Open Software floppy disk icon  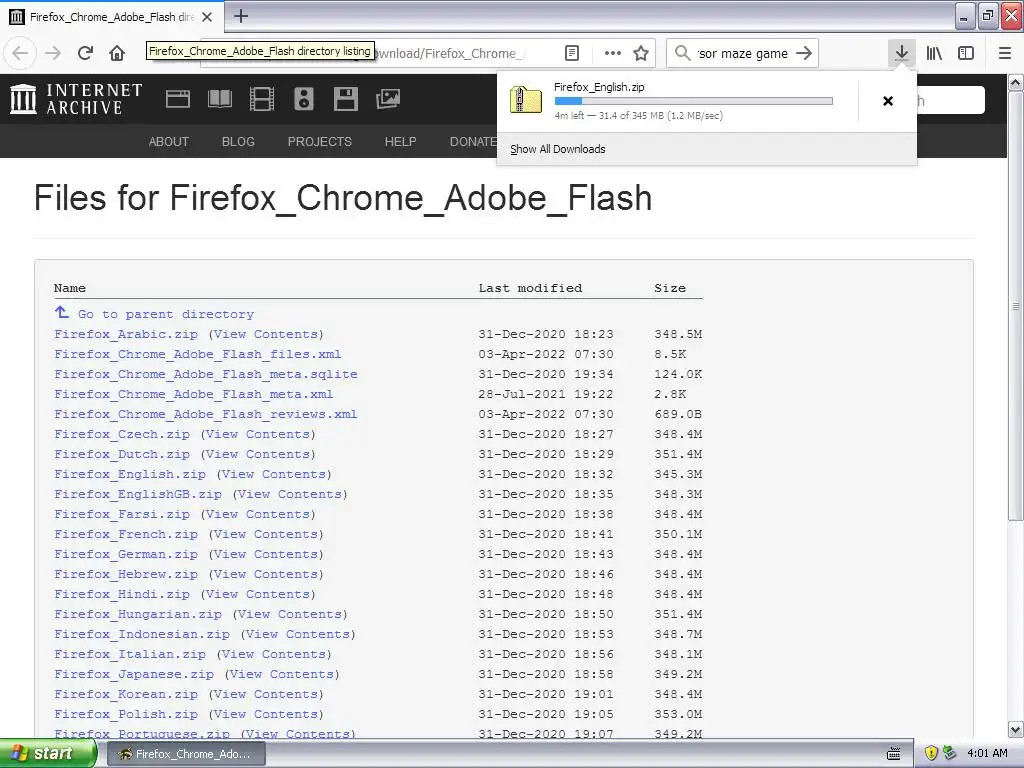345,99
